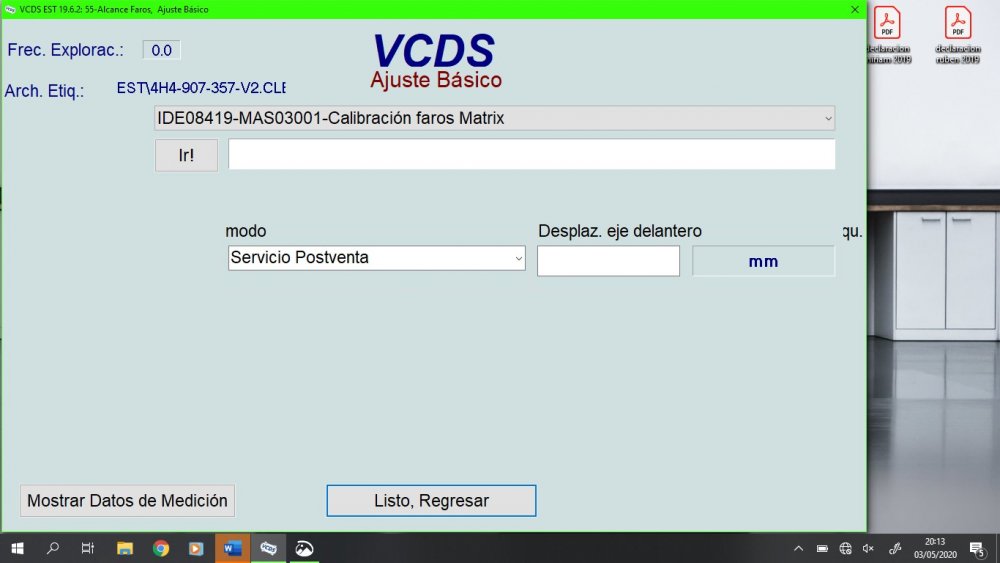Viewport: 1000px width, 563px height.
Task: Click the Ir! button
Action: pos(186,156)
